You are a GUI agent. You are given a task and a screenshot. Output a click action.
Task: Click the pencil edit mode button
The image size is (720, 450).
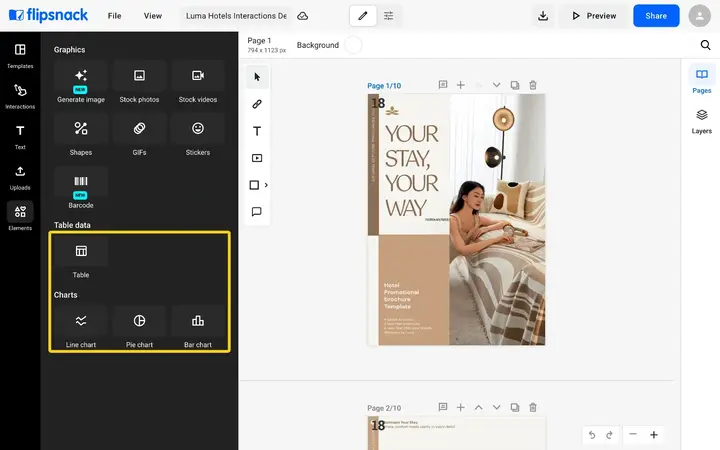[x=363, y=16]
